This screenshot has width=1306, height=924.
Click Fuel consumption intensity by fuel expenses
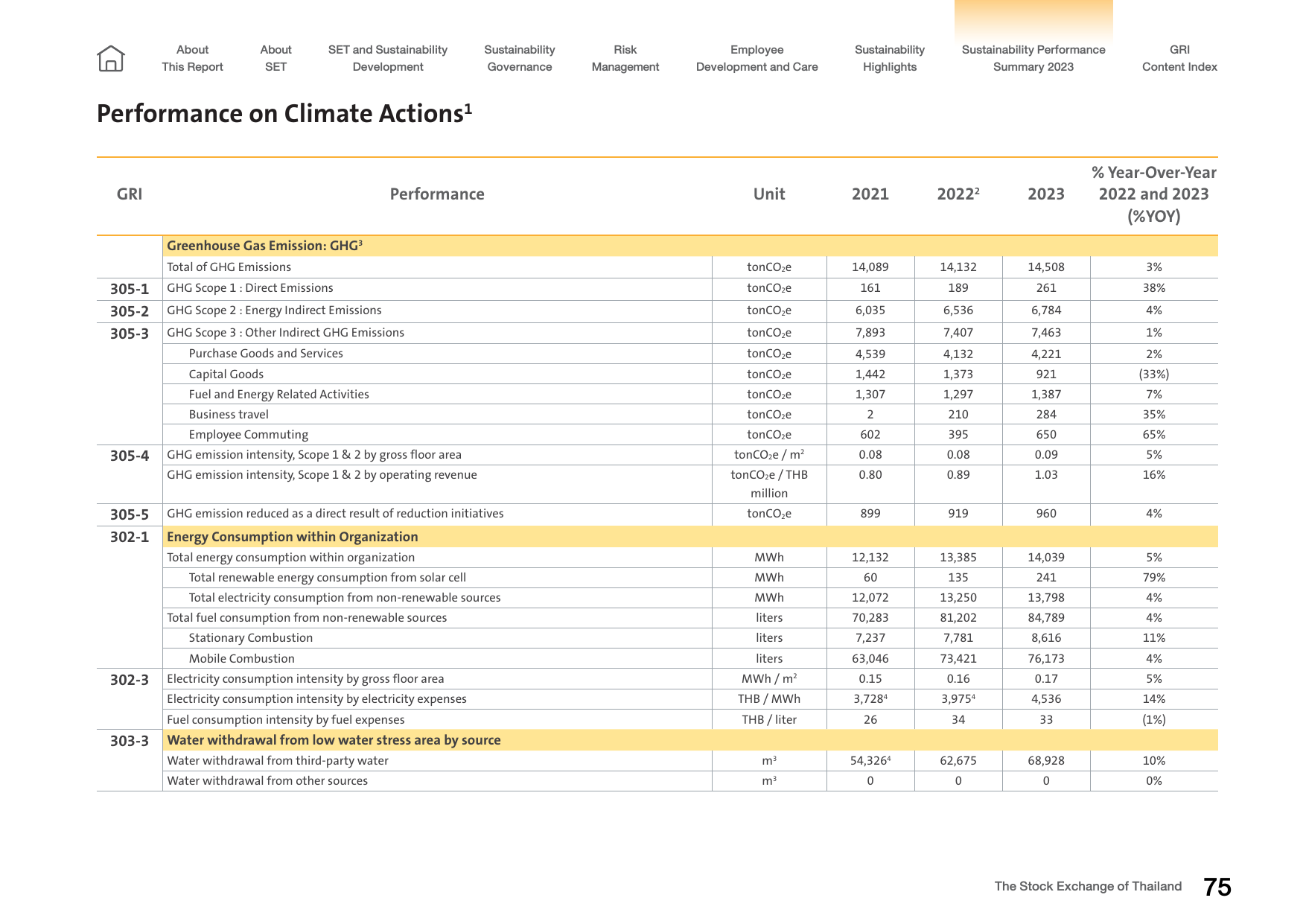pos(286,720)
